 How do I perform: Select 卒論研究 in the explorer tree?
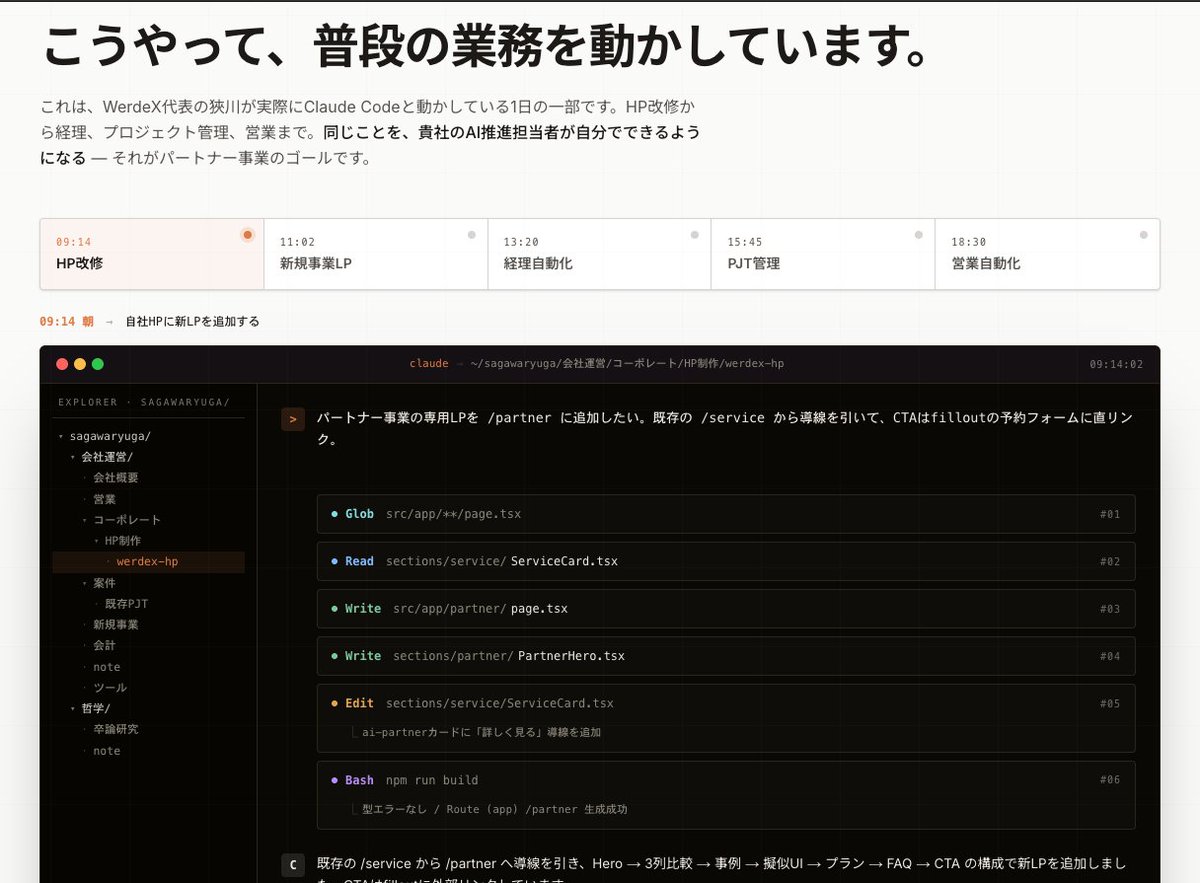click(x=116, y=729)
